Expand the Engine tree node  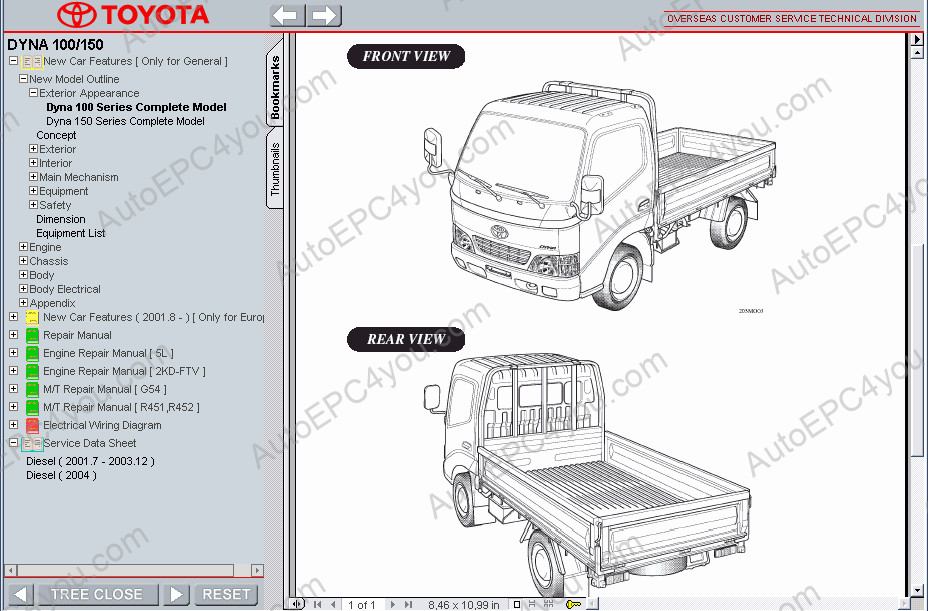23,247
